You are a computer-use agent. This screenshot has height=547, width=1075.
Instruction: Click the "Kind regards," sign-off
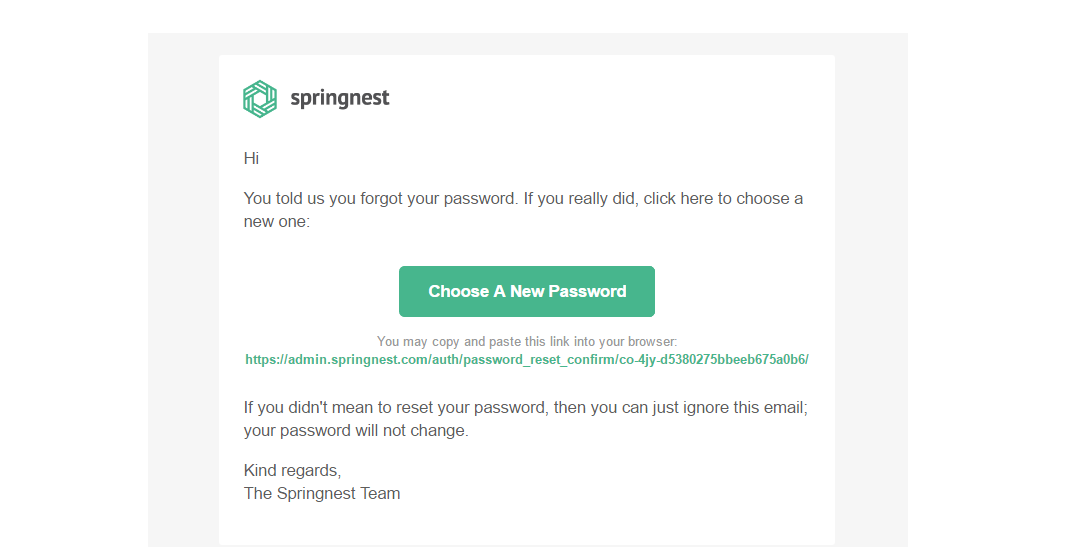point(292,470)
